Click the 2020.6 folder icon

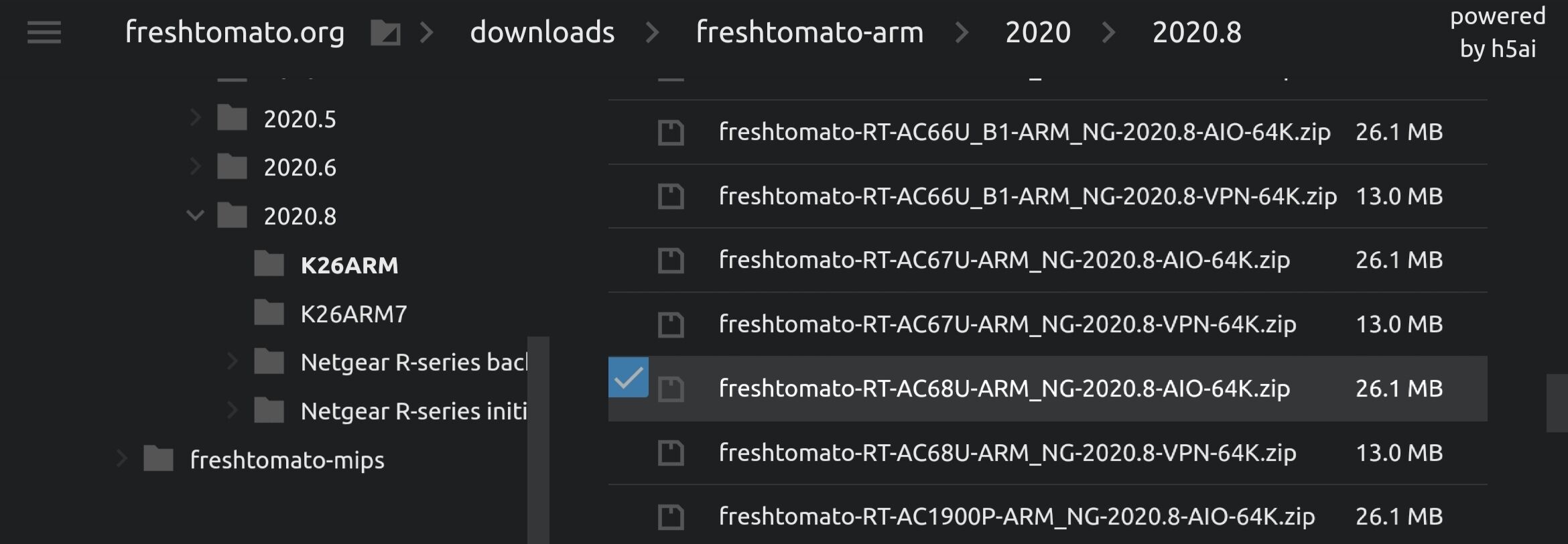pyautogui.click(x=233, y=167)
